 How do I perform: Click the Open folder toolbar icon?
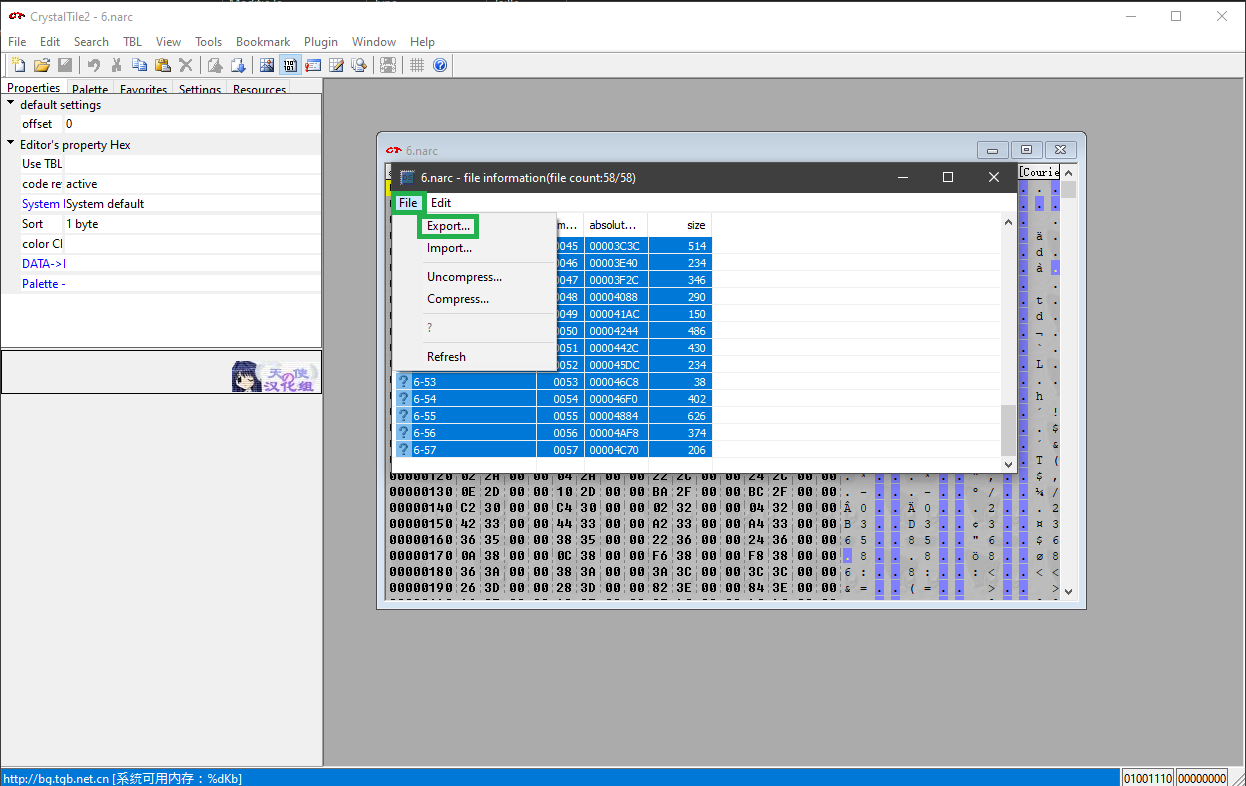(42, 66)
